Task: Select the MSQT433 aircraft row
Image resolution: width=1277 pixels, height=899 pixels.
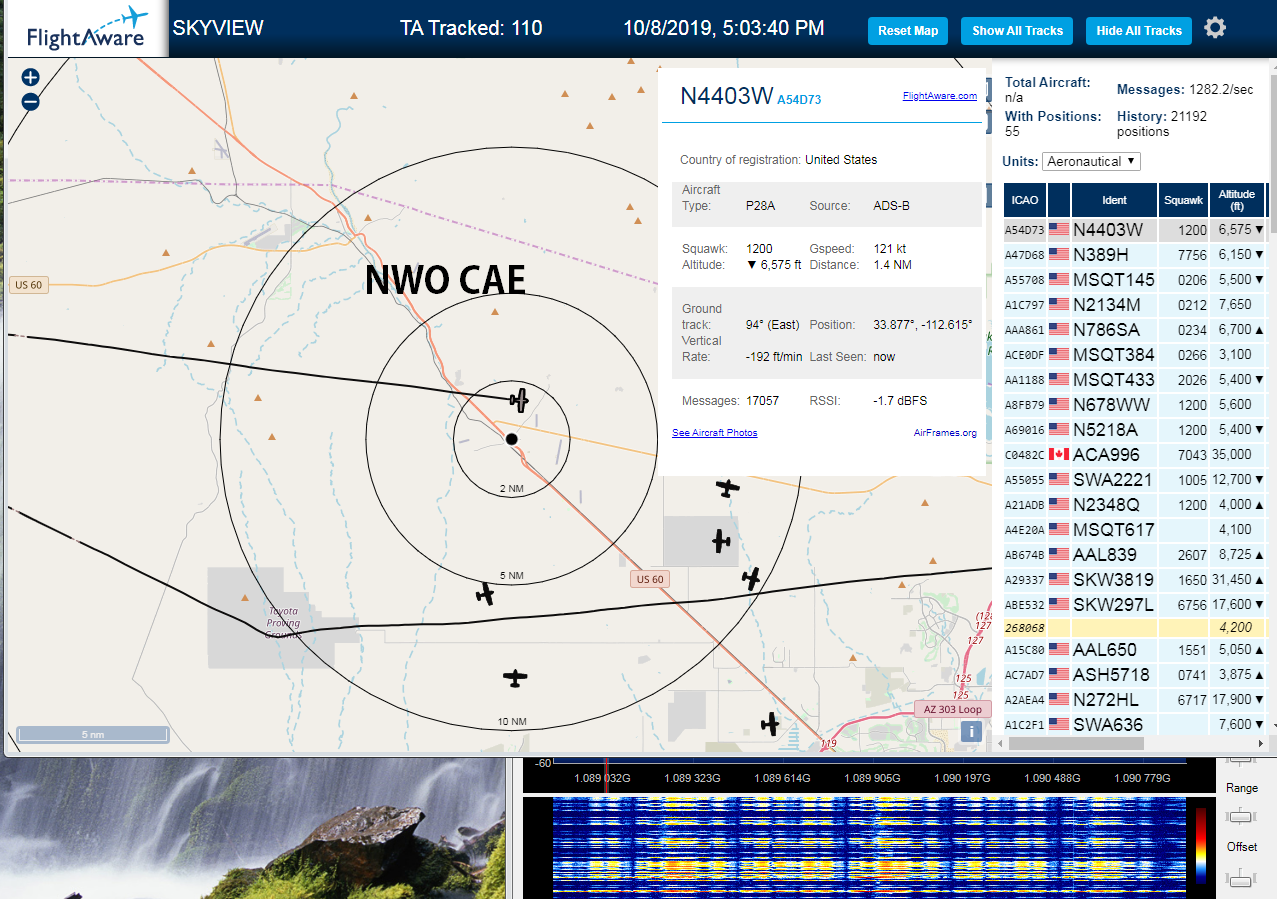Action: pyautogui.click(x=1135, y=380)
